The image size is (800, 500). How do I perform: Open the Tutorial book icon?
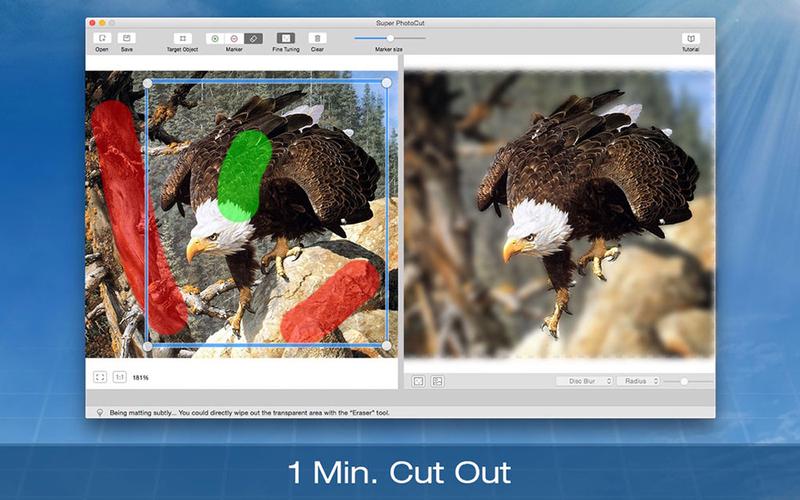690,38
